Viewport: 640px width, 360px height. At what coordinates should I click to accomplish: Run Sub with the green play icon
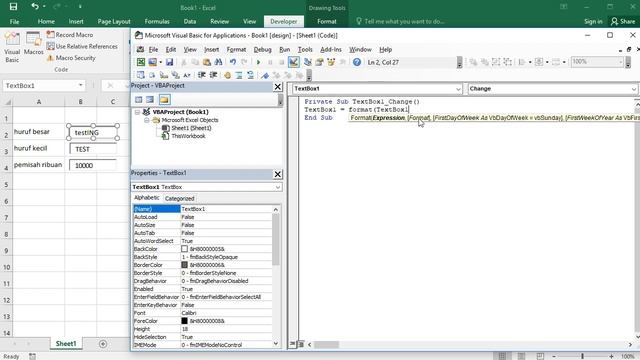(x=258, y=62)
